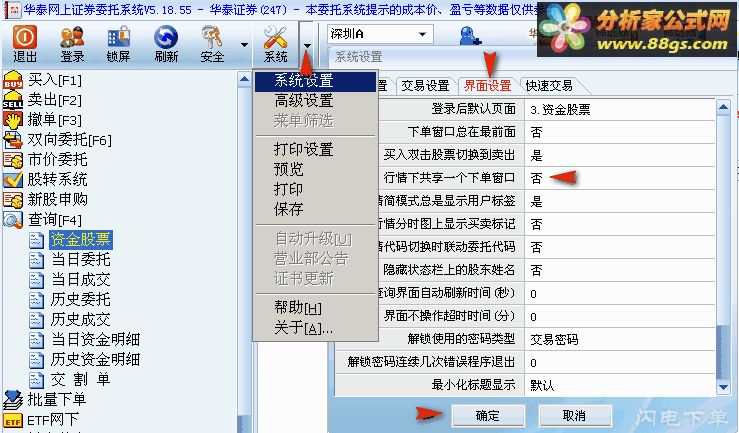Toggle 代码切换时联动委托代码 value 否
This screenshot has width=739, height=433.
[620, 247]
